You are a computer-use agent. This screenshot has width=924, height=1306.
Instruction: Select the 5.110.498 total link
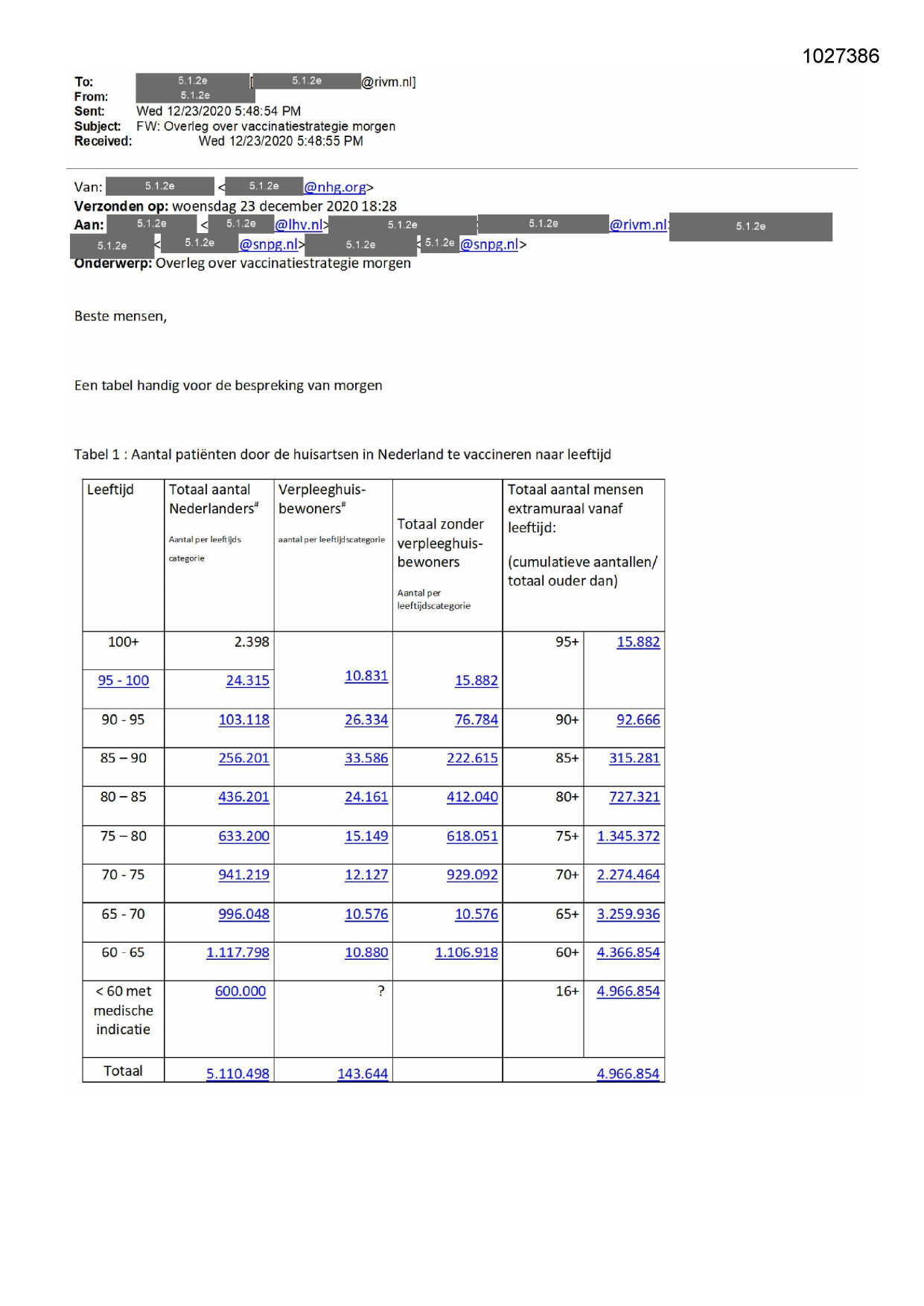click(238, 1074)
